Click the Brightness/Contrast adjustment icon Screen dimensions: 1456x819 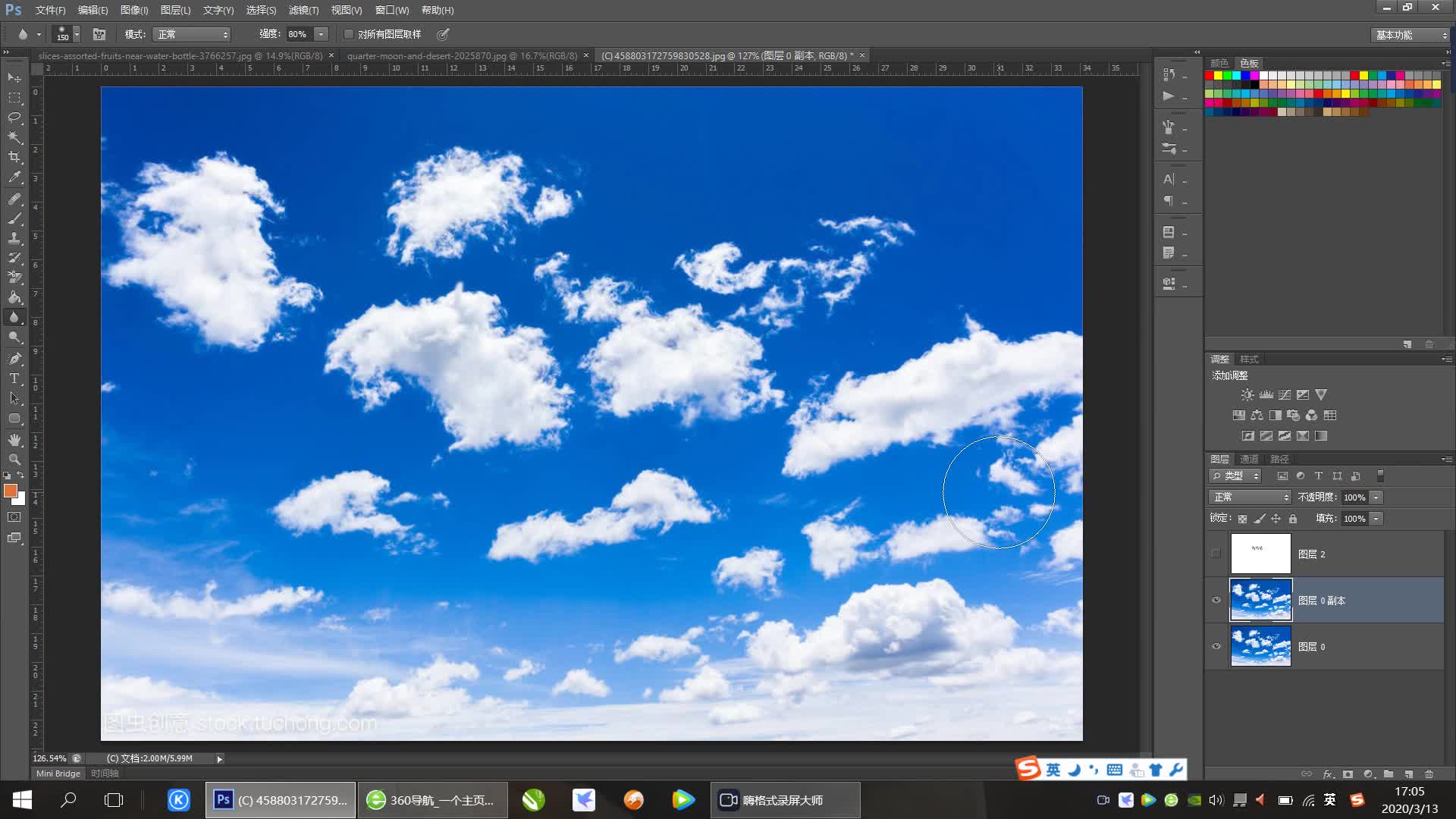[x=1247, y=394]
